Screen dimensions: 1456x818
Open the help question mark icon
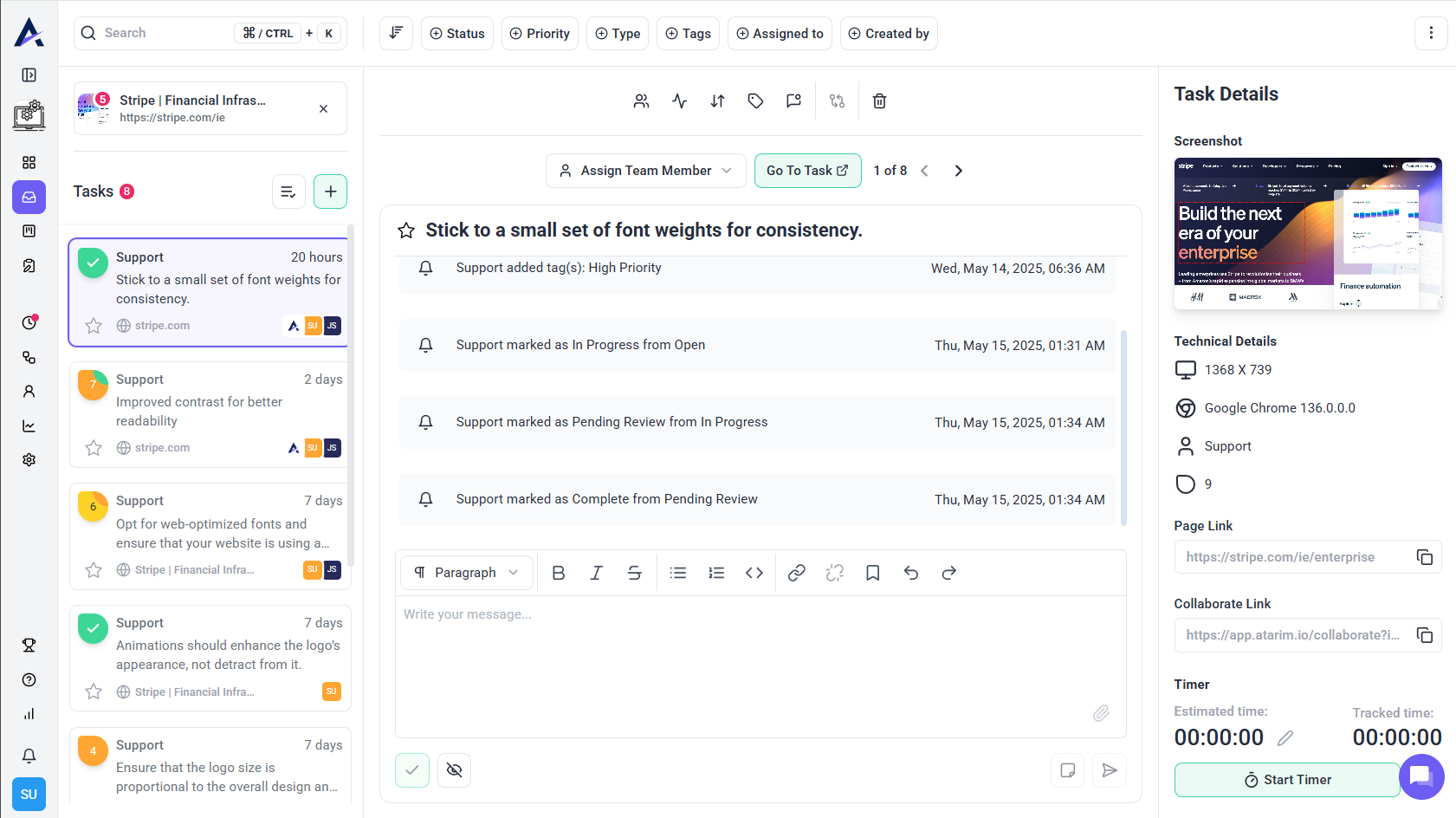pos(29,680)
